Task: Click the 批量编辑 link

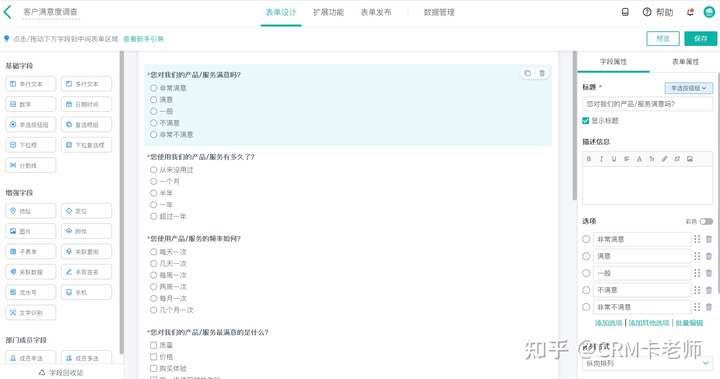Action: 689,323
